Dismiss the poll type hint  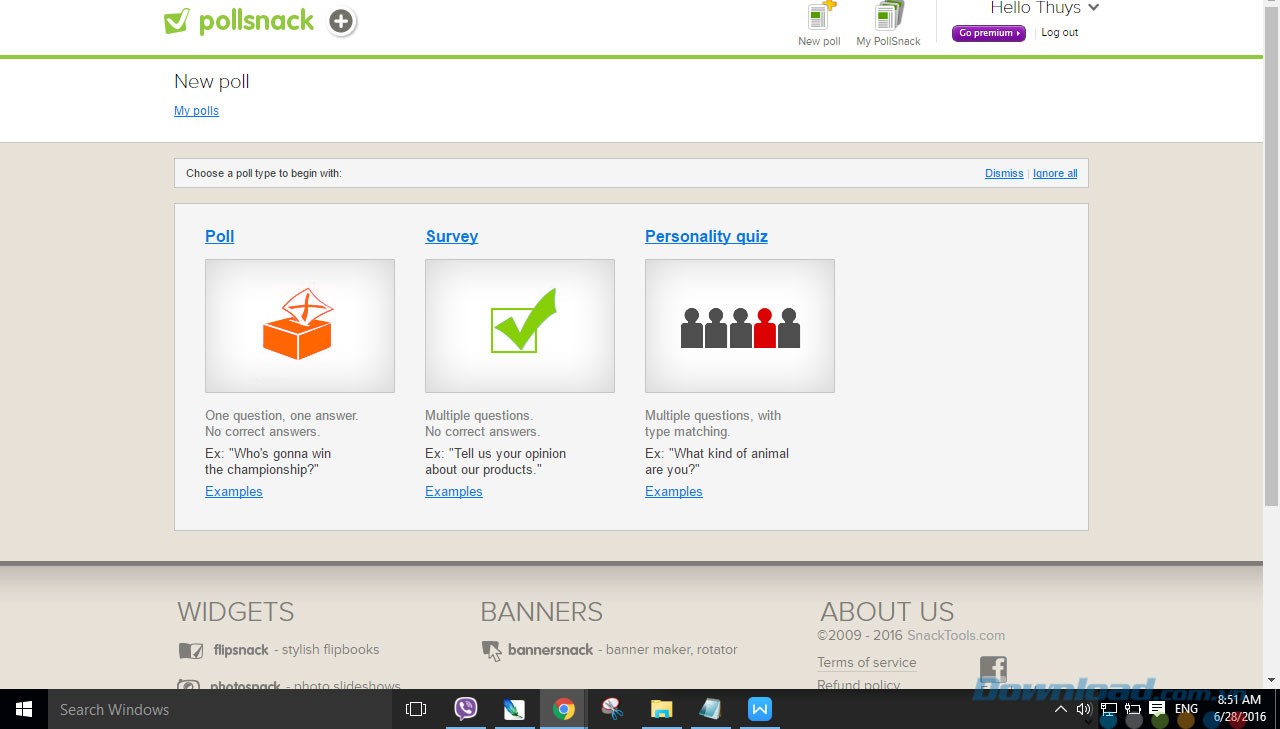pyautogui.click(x=1004, y=173)
